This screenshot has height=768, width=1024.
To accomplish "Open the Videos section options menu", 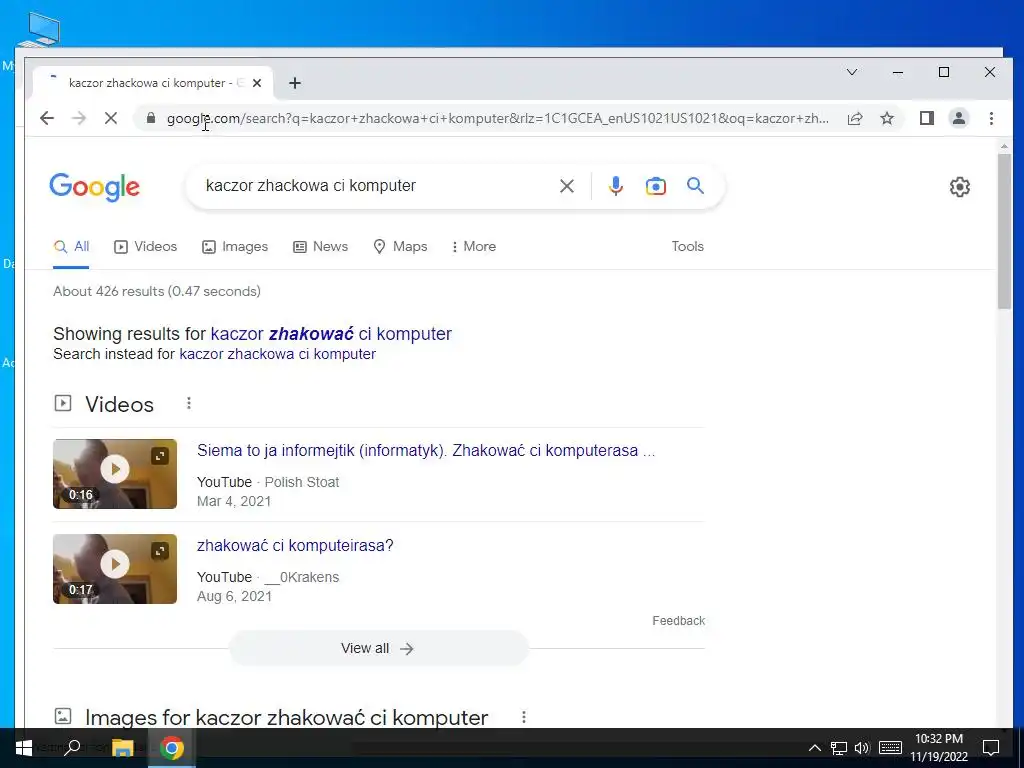I will click(189, 404).
